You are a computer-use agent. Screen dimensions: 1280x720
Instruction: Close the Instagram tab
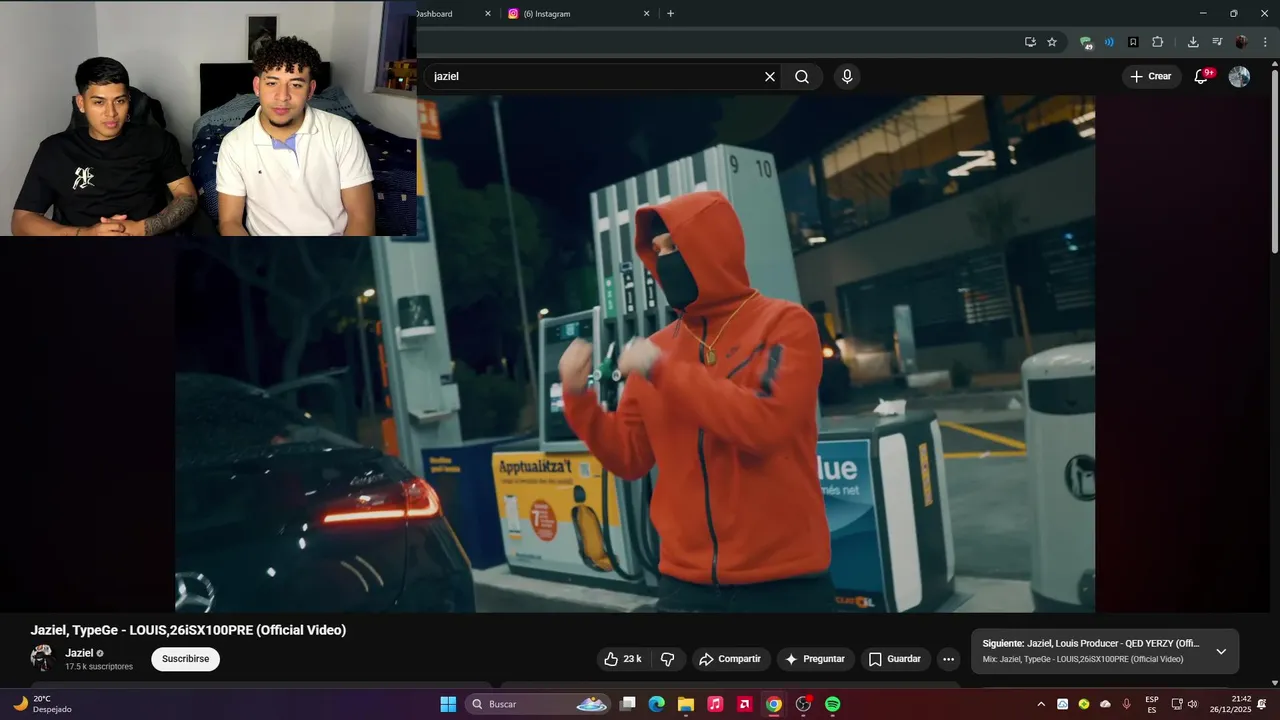coord(646,14)
